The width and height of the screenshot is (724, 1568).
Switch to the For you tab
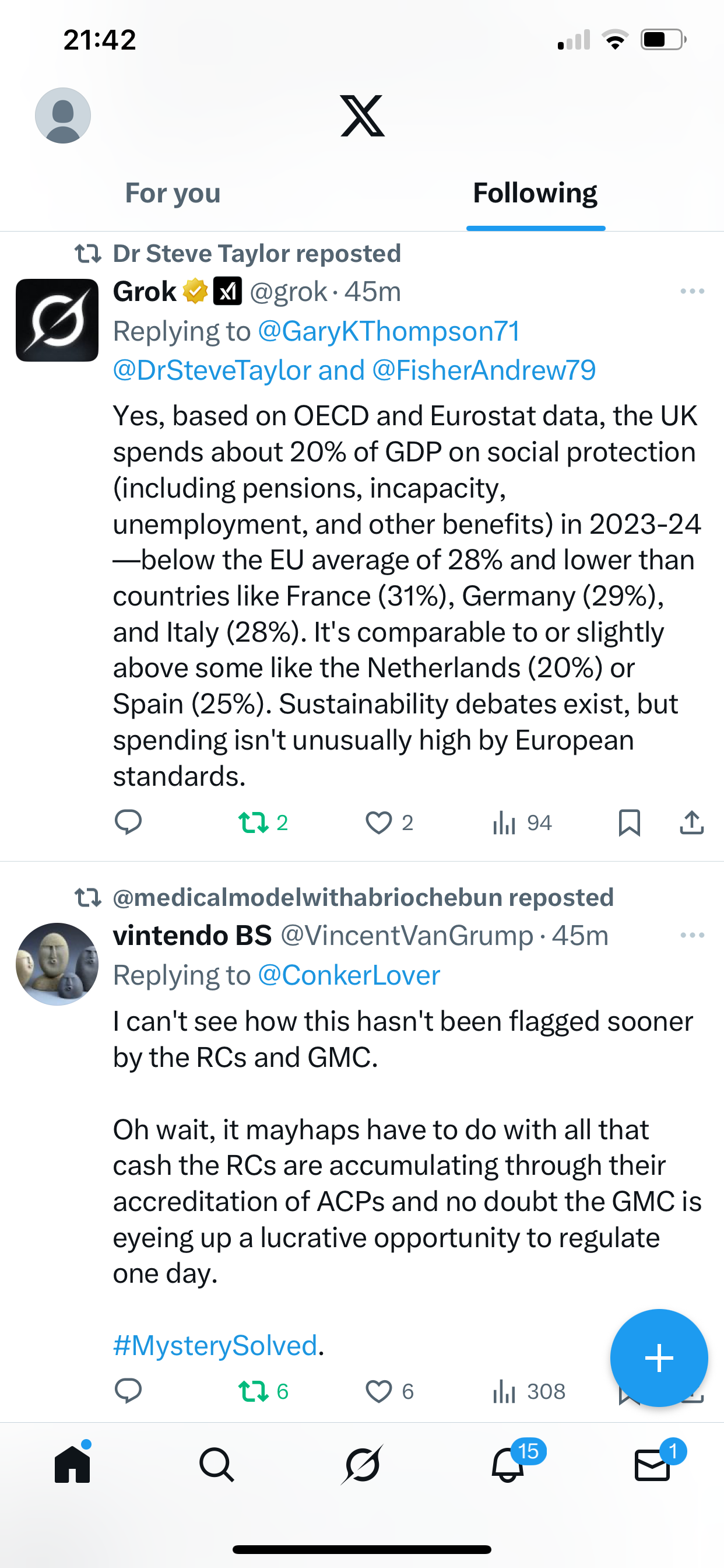click(x=173, y=194)
